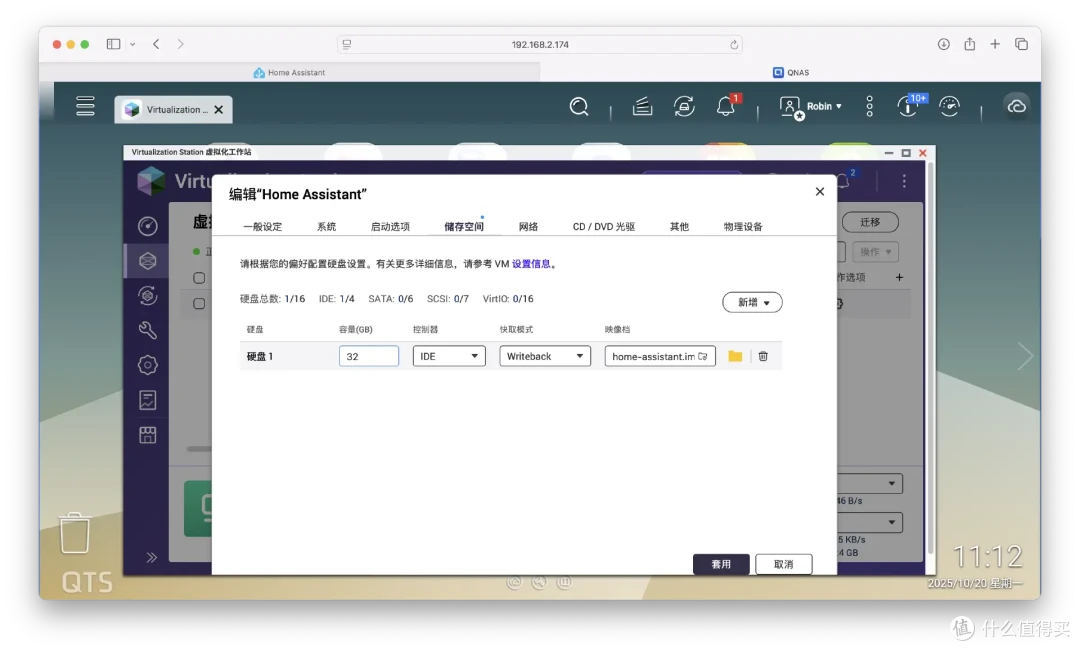Click the home-assistant image file field
This screenshot has height=651, width=1080.
[660, 356]
